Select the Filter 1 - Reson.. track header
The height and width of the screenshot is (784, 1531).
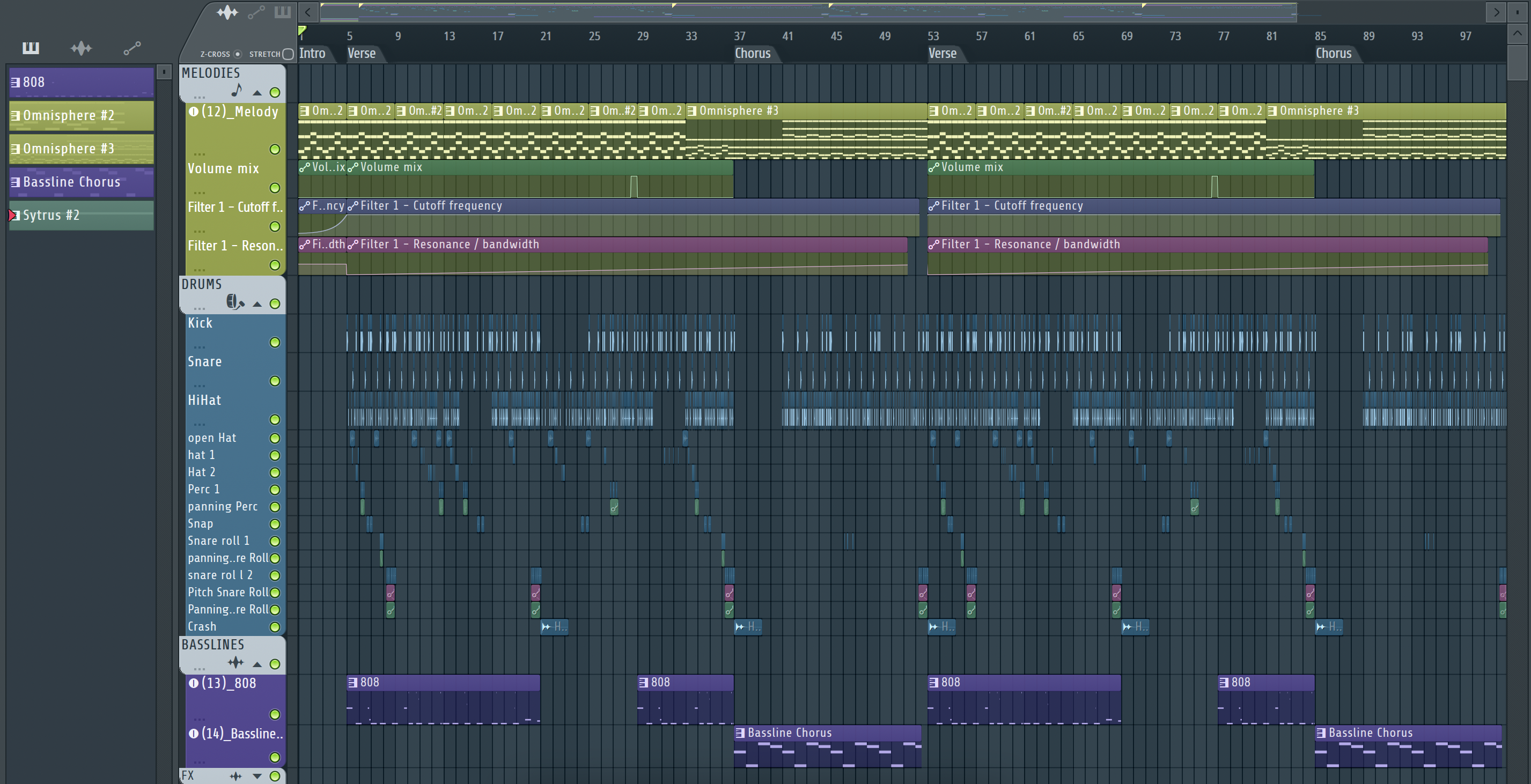pyautogui.click(x=235, y=255)
